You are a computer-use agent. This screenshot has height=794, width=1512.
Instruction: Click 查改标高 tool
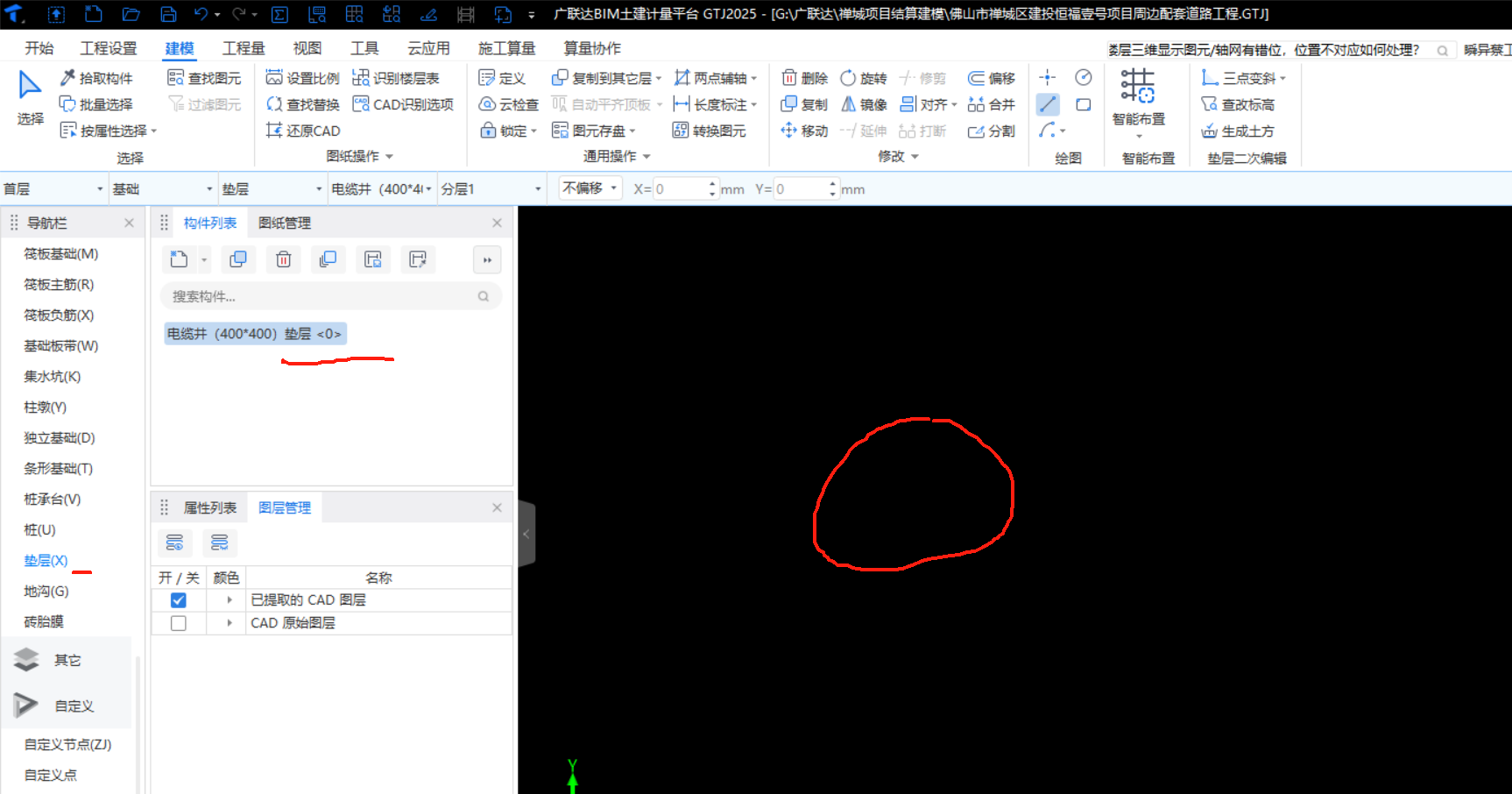1238,104
